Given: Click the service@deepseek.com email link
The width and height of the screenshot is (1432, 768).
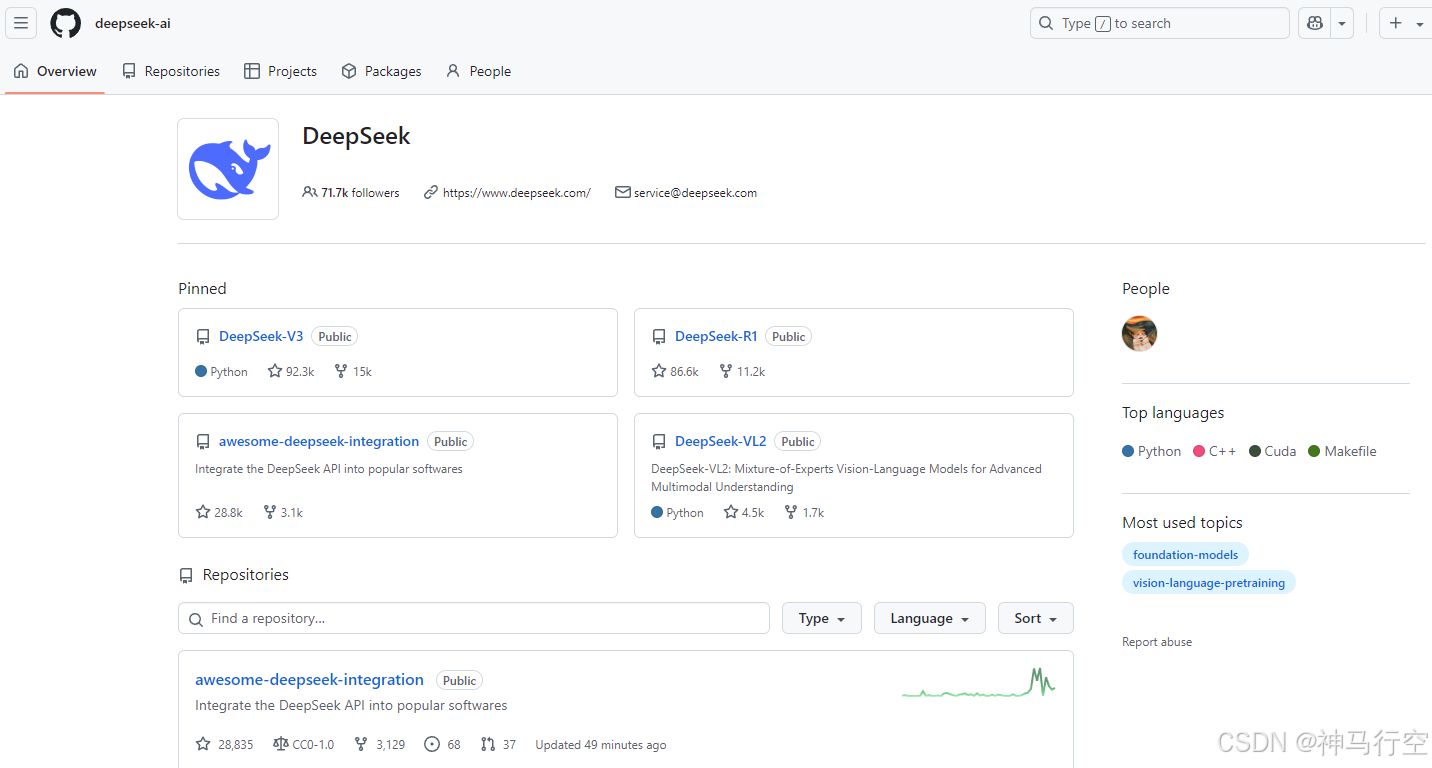Looking at the screenshot, I should pyautogui.click(x=695, y=193).
